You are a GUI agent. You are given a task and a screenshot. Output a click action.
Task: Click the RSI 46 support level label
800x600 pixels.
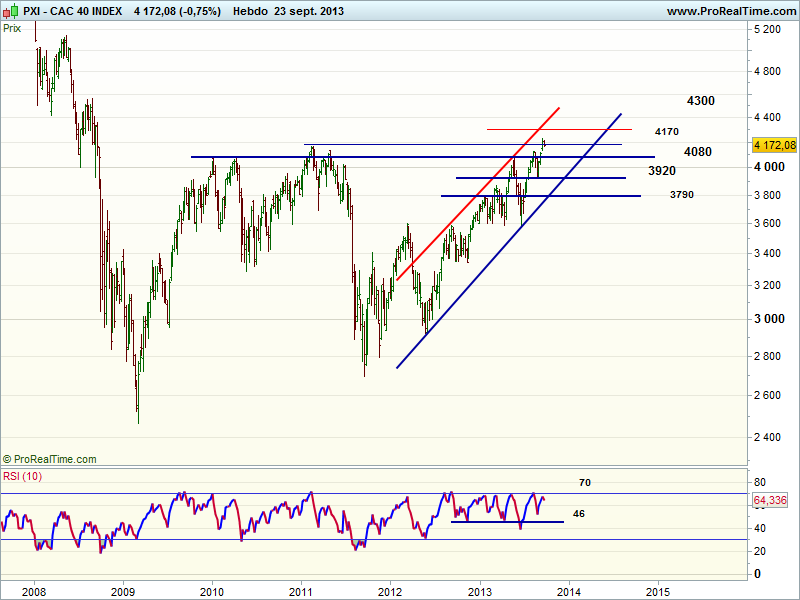(x=578, y=514)
